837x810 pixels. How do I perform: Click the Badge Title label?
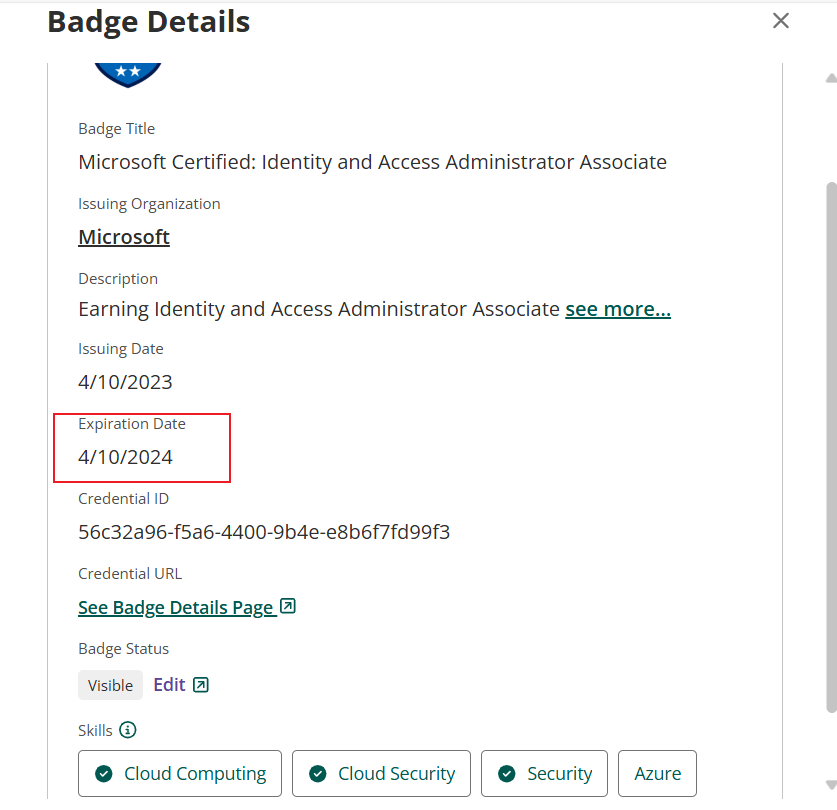point(117,129)
